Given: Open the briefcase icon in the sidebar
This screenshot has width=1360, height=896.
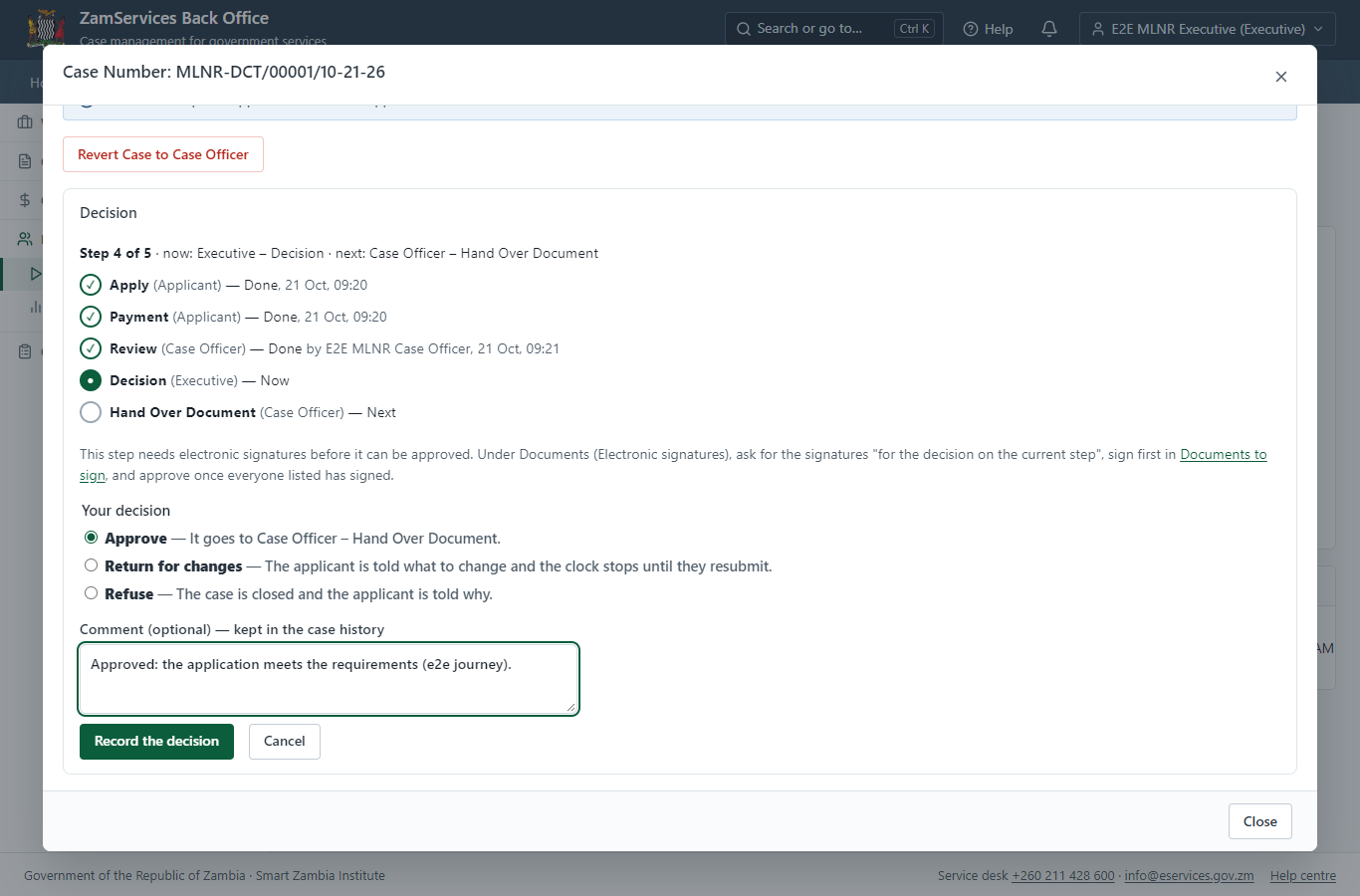Looking at the screenshot, I should [25, 122].
